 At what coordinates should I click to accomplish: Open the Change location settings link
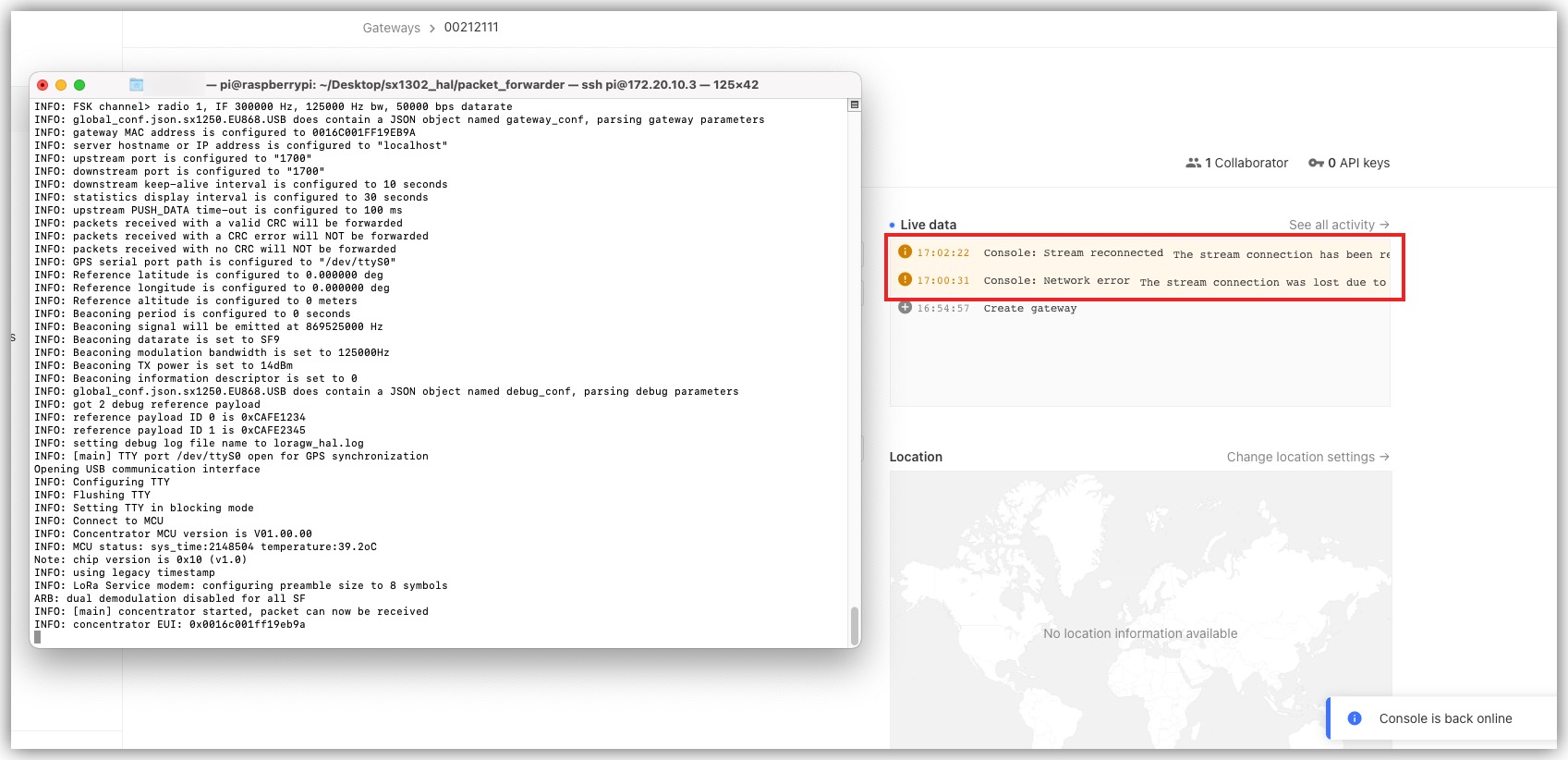(x=1308, y=457)
